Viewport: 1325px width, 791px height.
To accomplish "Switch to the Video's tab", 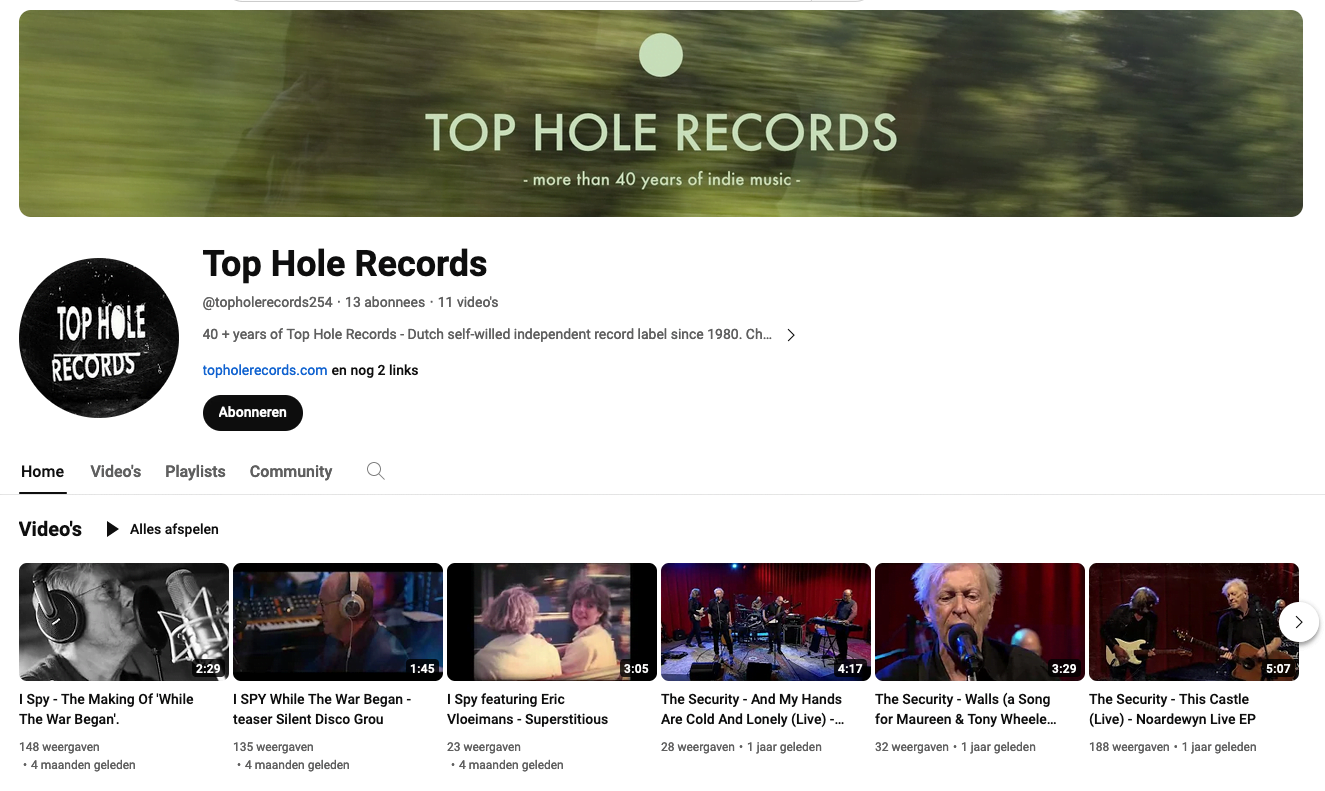I will click(x=116, y=471).
